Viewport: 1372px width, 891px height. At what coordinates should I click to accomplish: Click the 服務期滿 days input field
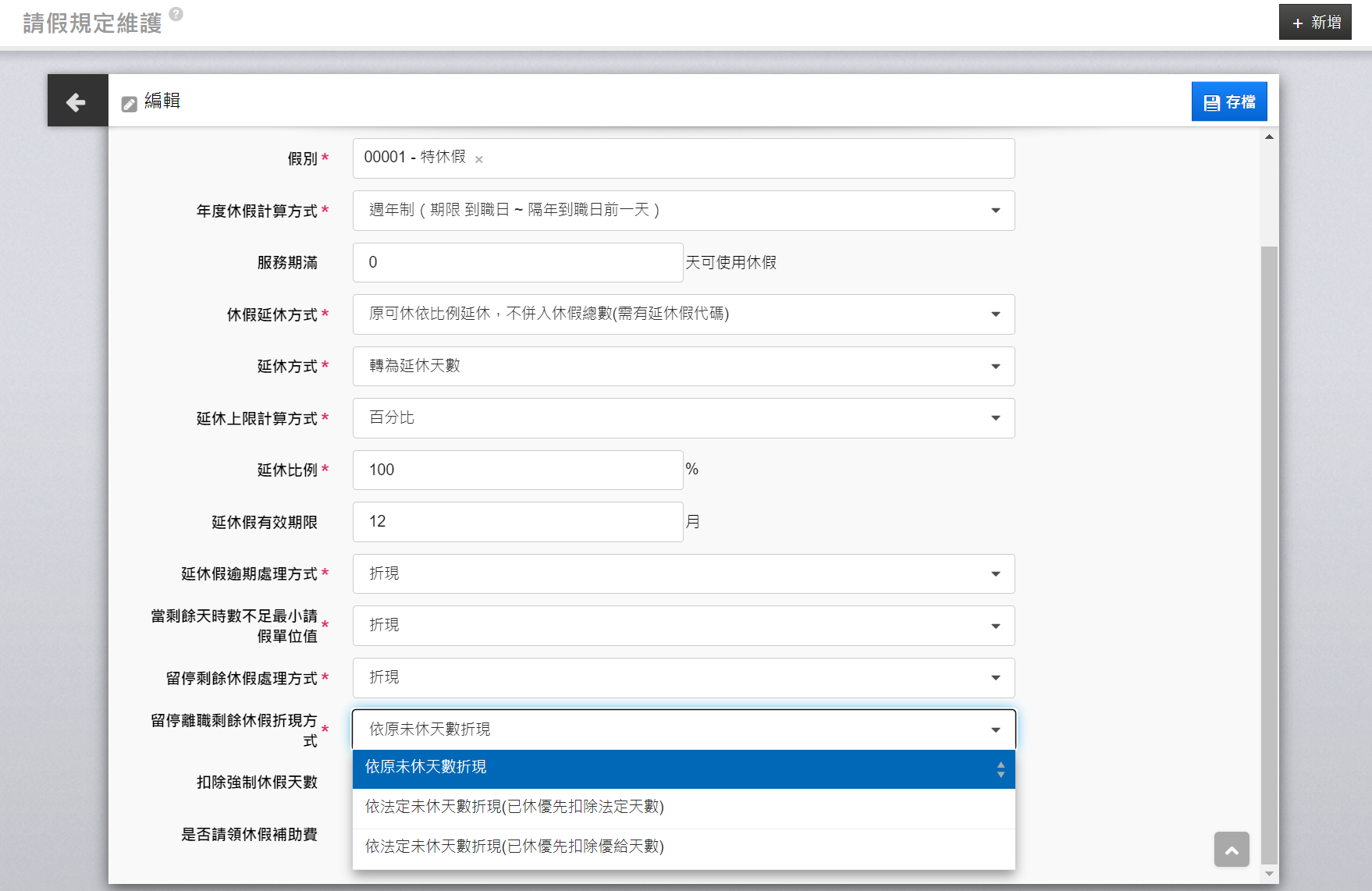pos(517,263)
